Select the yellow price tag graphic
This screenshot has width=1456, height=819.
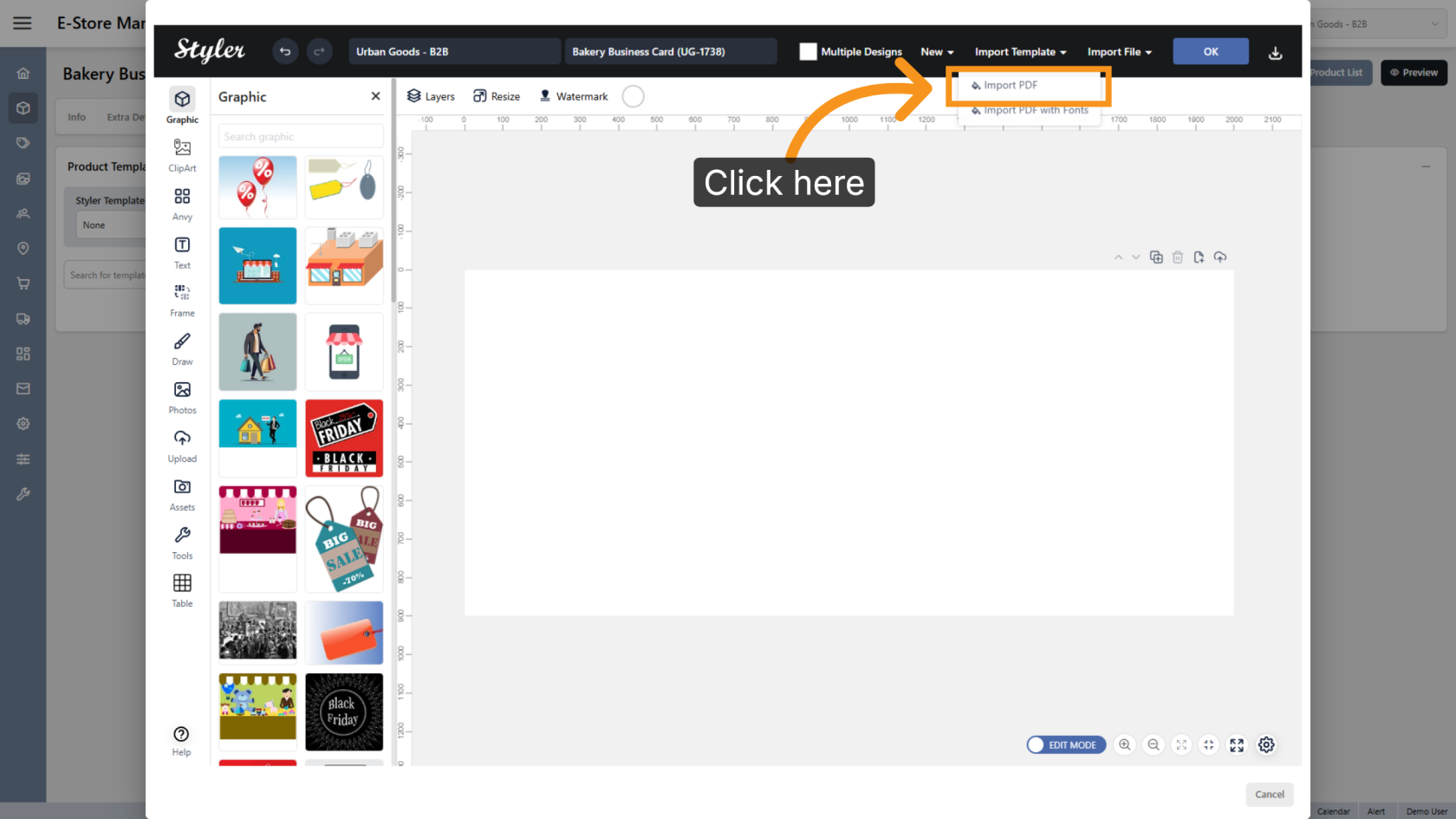coord(344,187)
